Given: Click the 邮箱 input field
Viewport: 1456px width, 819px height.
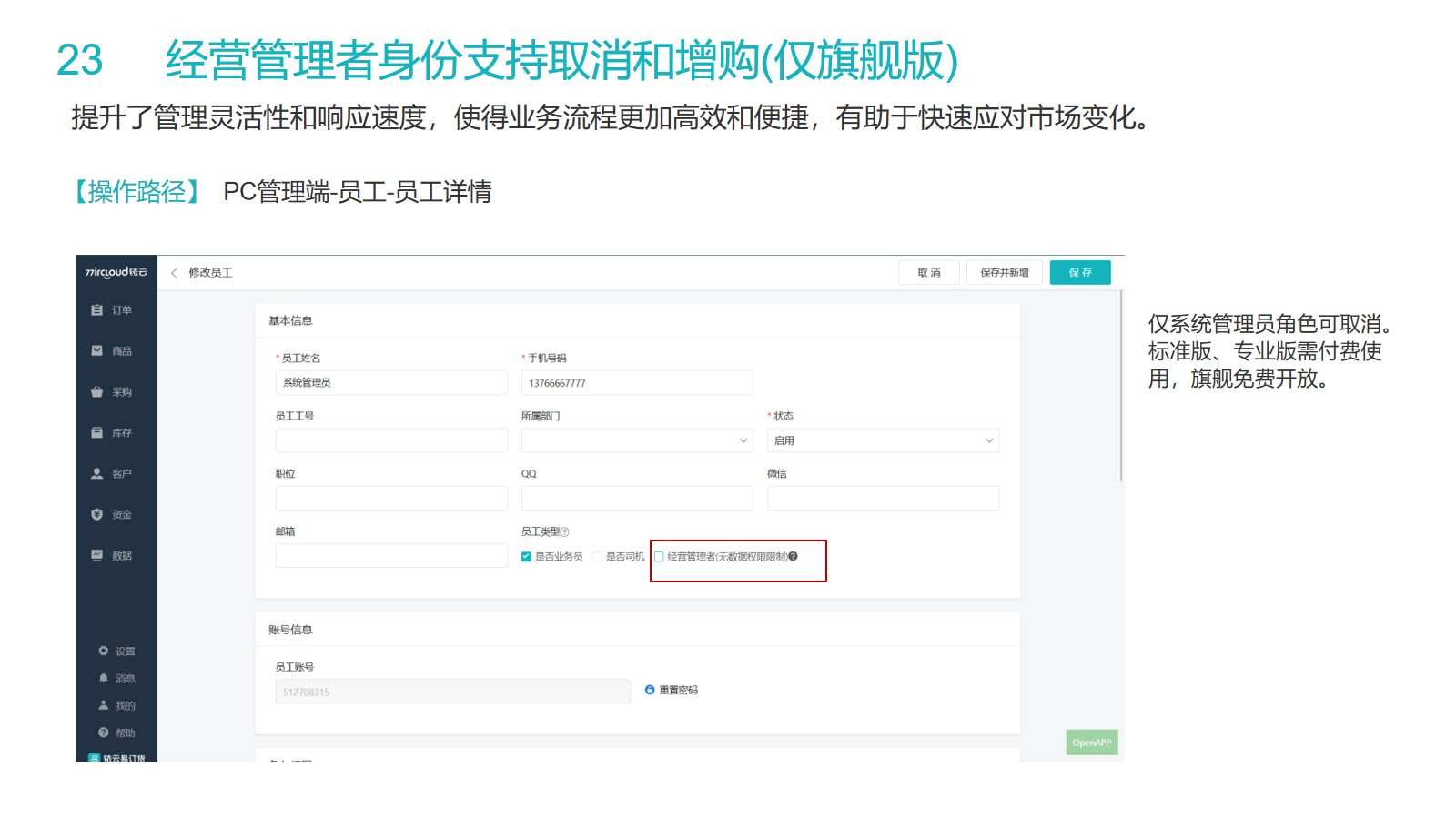Looking at the screenshot, I should tap(391, 556).
